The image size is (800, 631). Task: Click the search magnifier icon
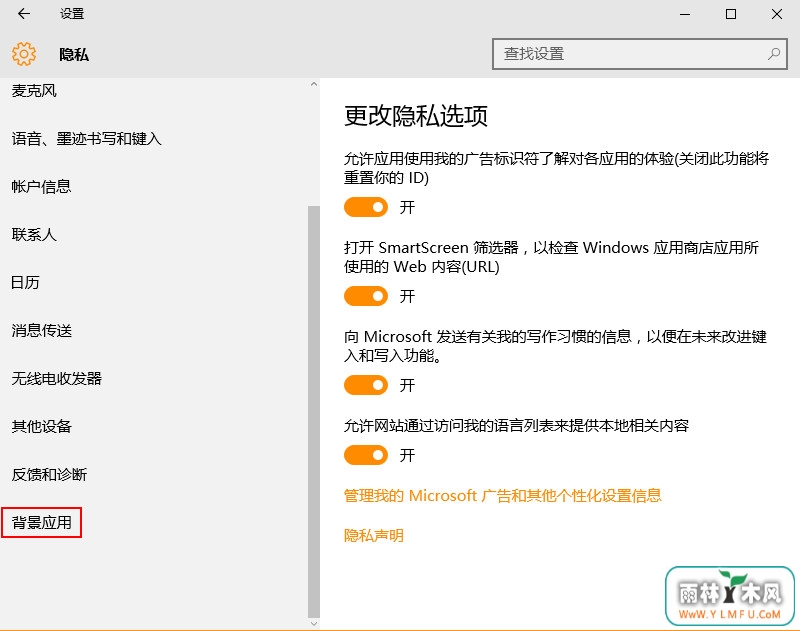[x=774, y=53]
